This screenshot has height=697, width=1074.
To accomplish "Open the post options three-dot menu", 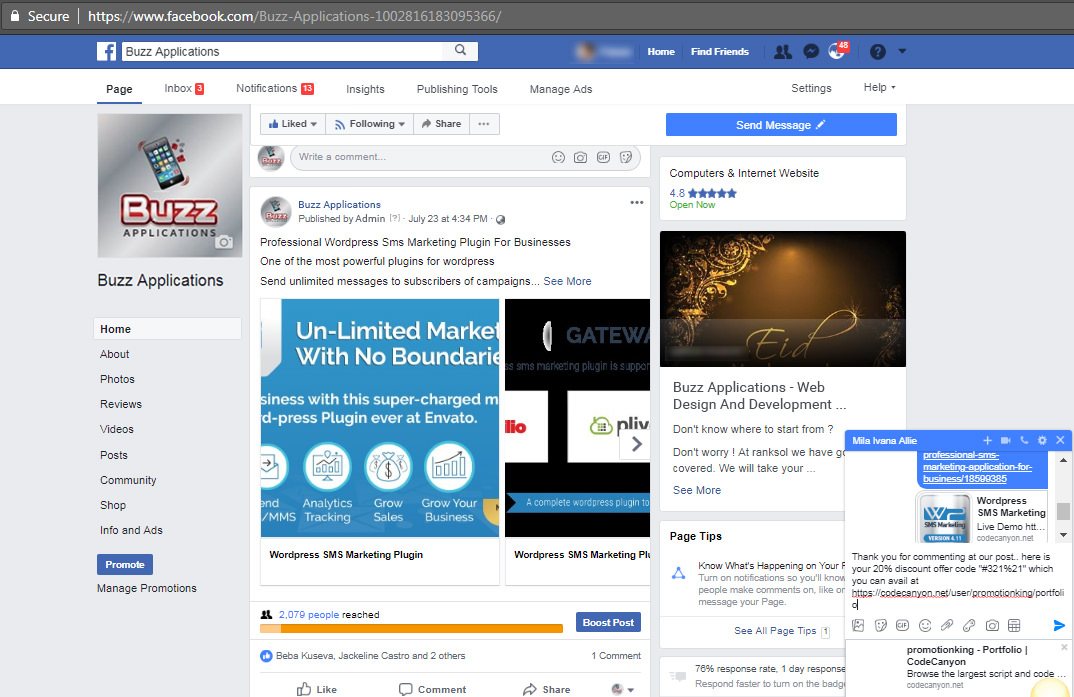I will (x=636, y=203).
